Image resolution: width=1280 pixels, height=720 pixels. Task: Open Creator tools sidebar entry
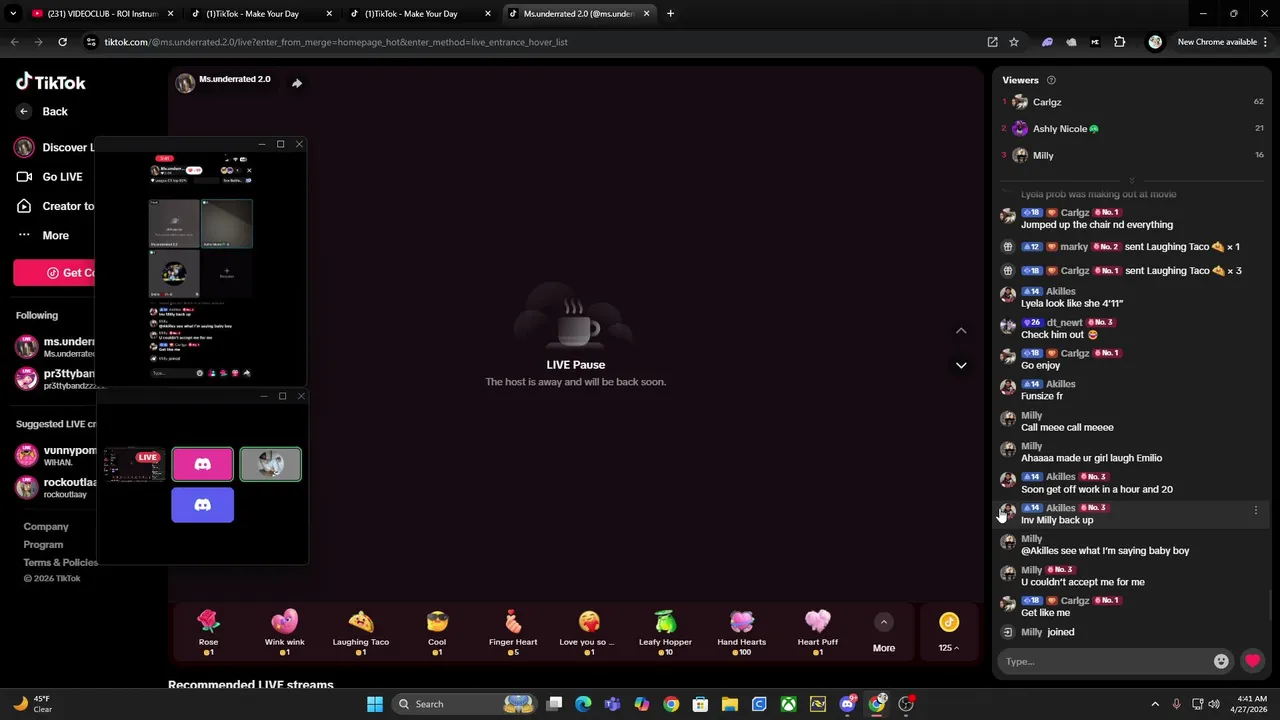click(54, 206)
